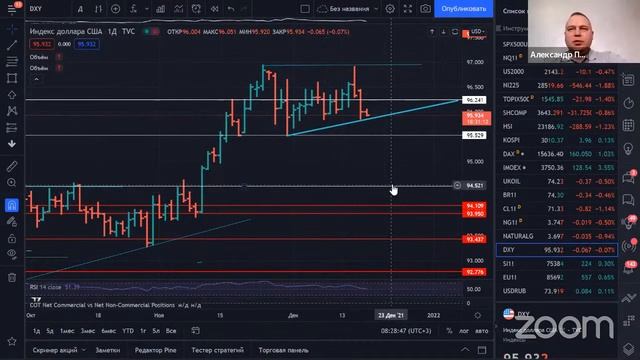Open the USD currency dropdown

[478, 31]
